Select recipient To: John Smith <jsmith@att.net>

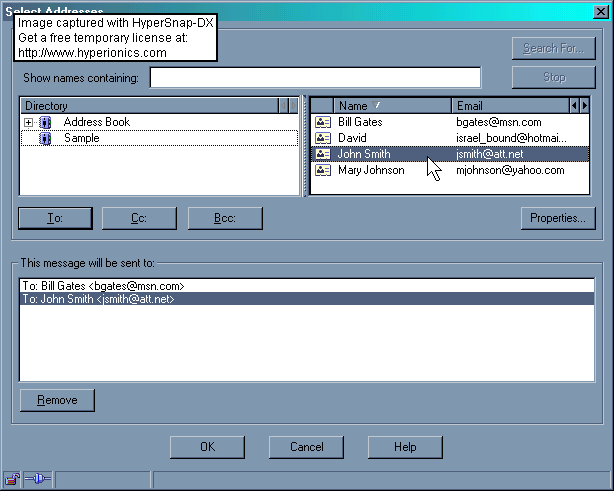click(307, 299)
